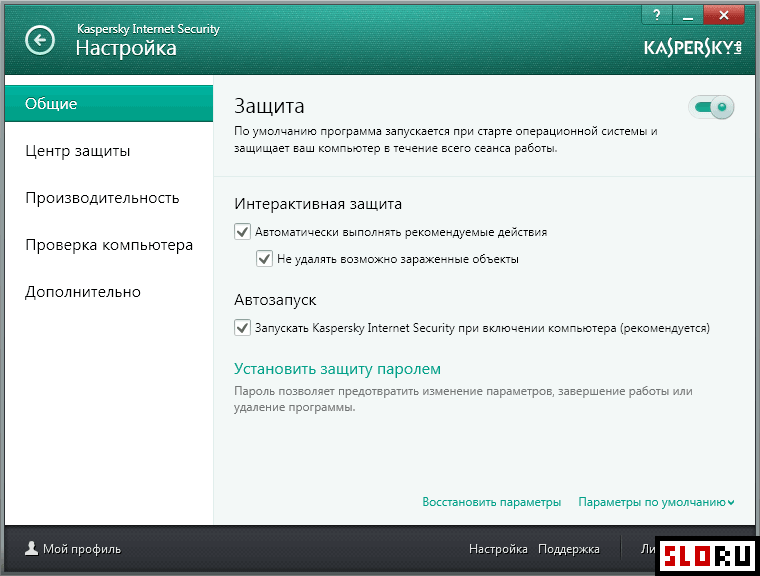
Task: Uncheck Запускать Kaspersky Internet Security при включении
Action: click(242, 327)
